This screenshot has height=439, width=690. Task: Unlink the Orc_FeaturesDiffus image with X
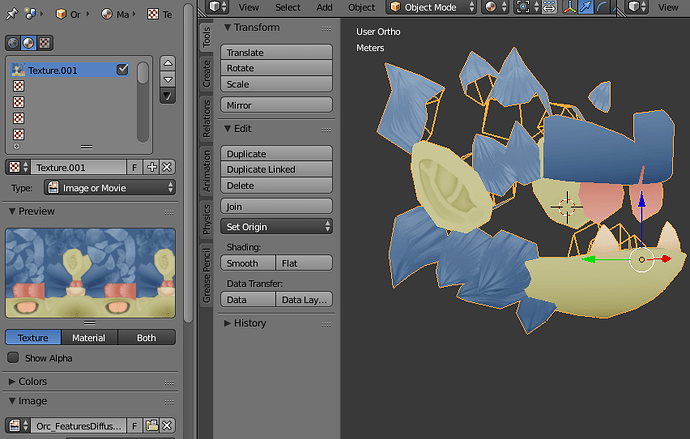167,425
